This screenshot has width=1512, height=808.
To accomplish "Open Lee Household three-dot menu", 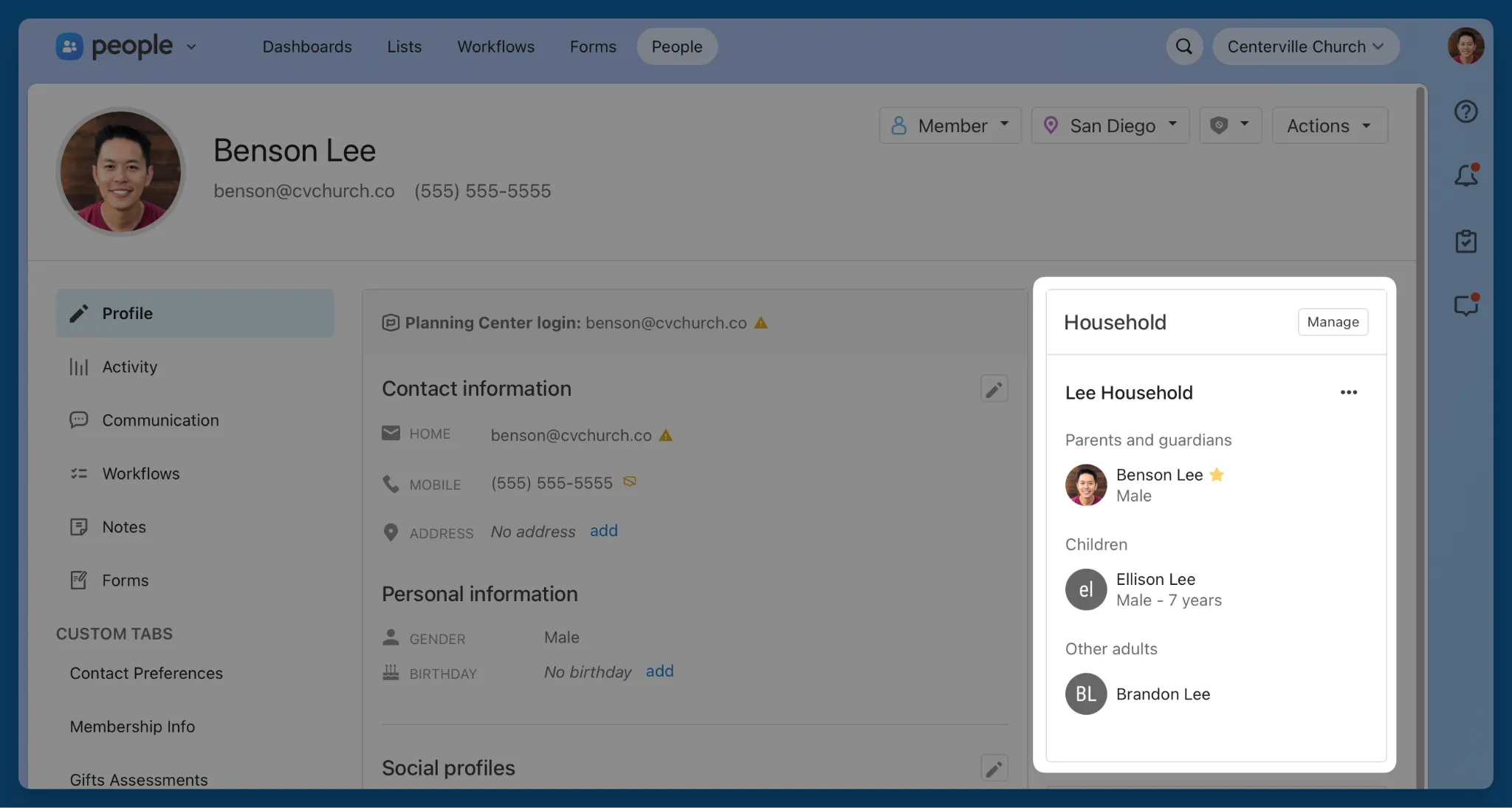I will pos(1348,392).
